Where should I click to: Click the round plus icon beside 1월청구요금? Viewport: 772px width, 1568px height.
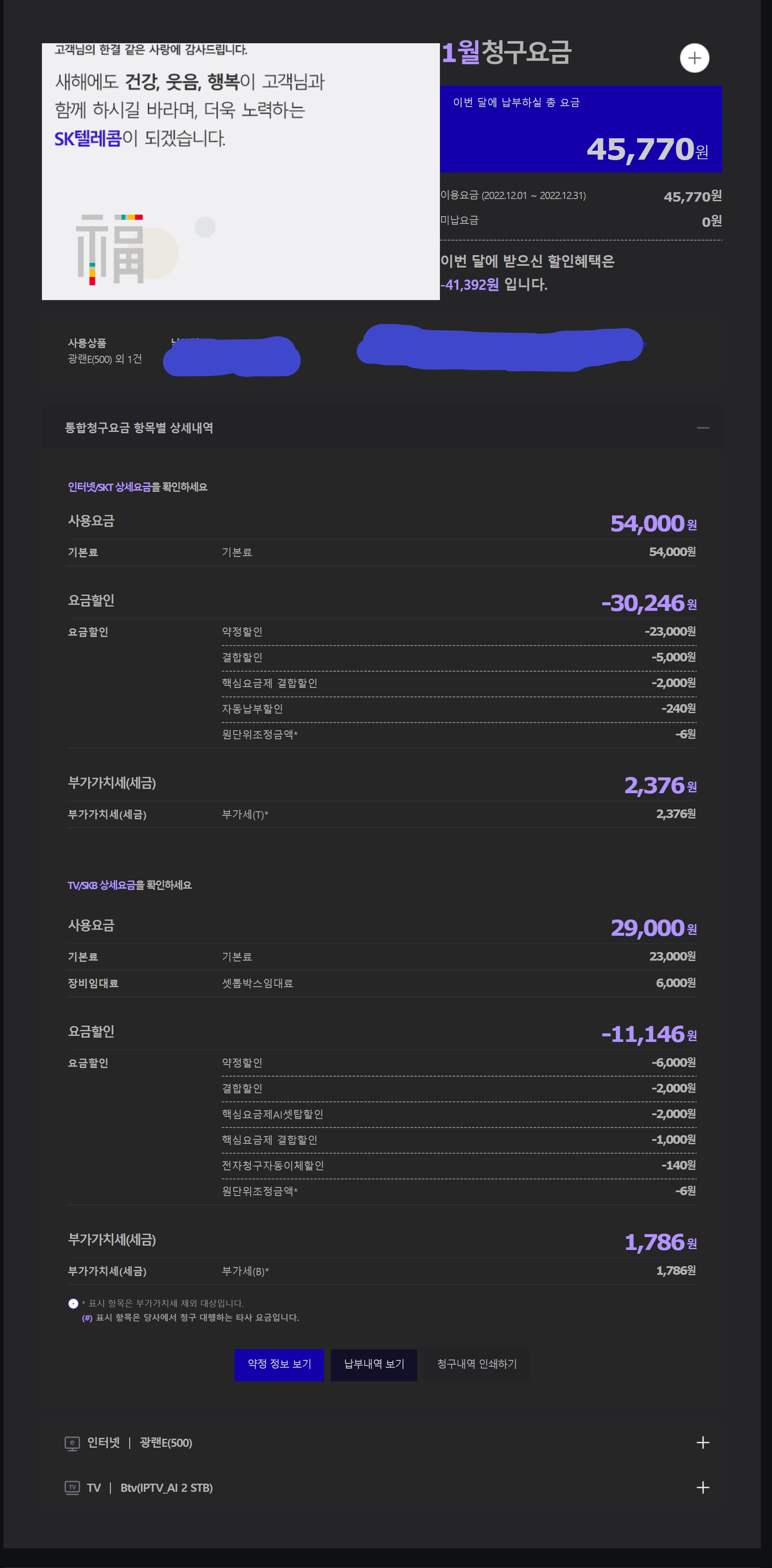694,59
